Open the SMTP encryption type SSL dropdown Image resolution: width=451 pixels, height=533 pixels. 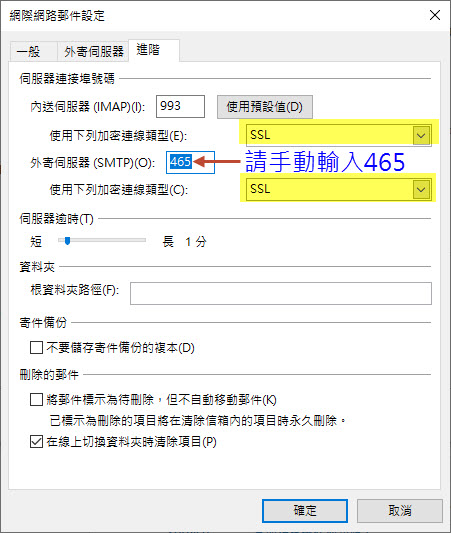[339, 189]
